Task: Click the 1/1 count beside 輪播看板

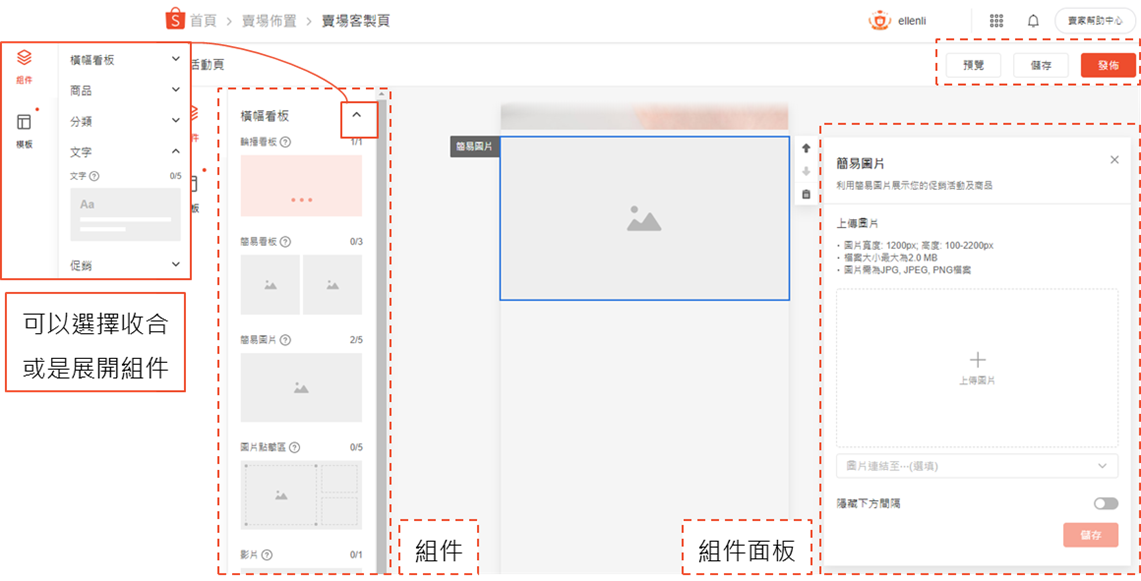Action: pos(356,142)
